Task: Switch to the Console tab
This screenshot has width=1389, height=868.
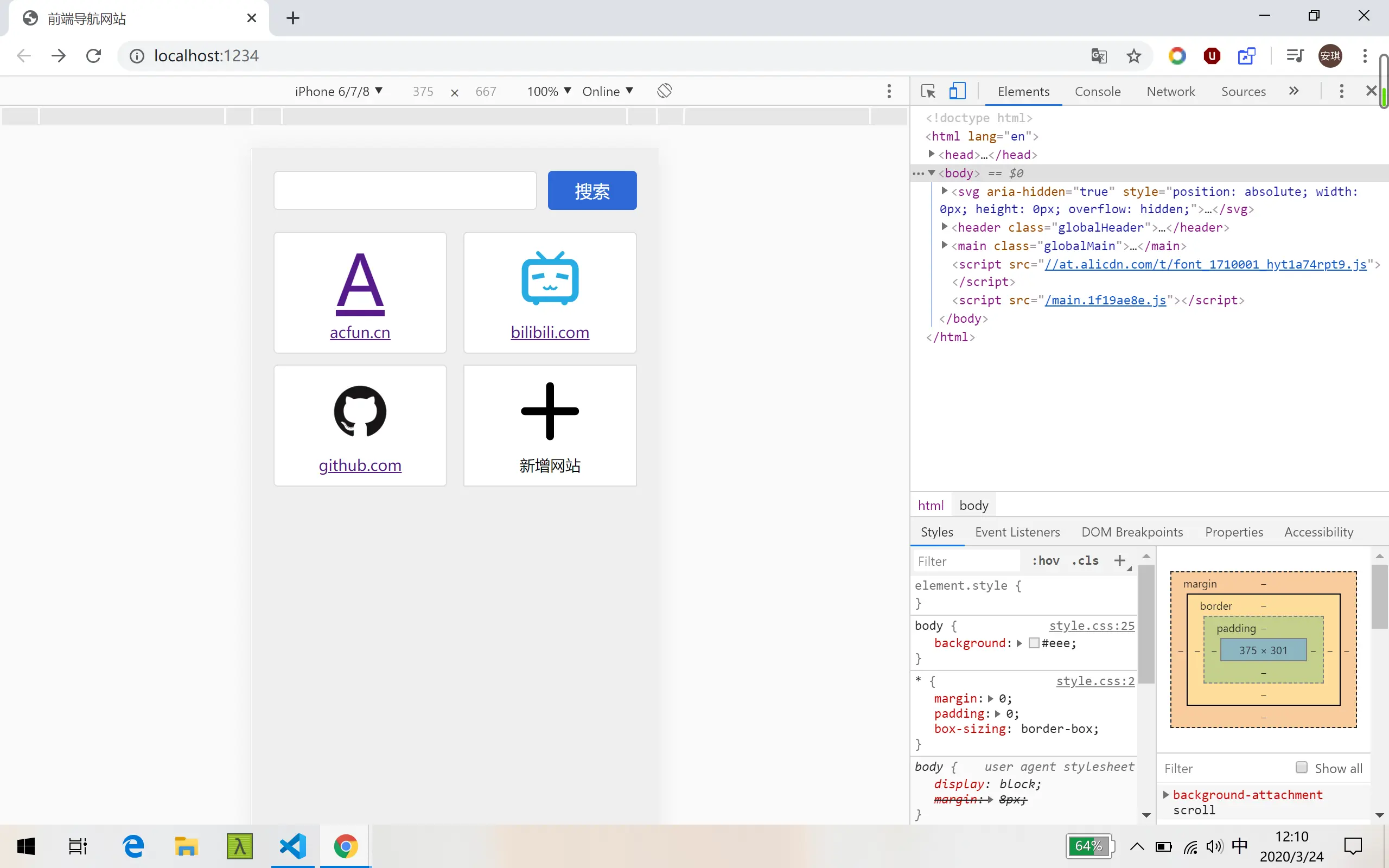Action: click(x=1097, y=91)
